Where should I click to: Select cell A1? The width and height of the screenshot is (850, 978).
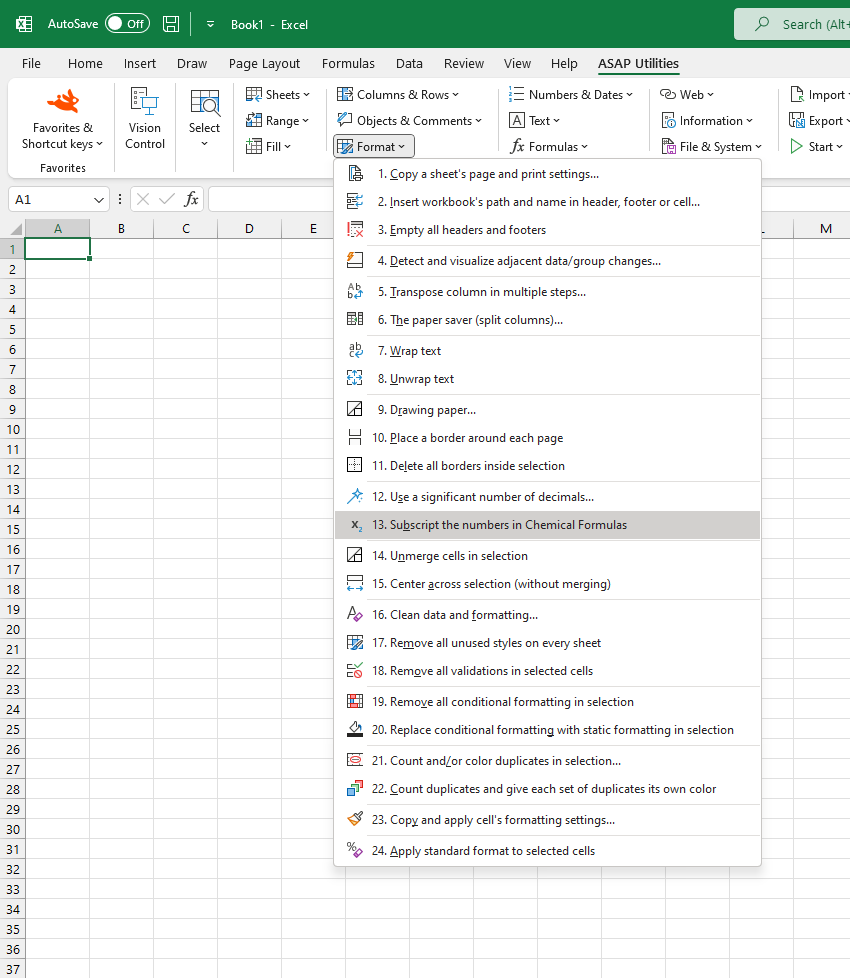[x=57, y=249]
